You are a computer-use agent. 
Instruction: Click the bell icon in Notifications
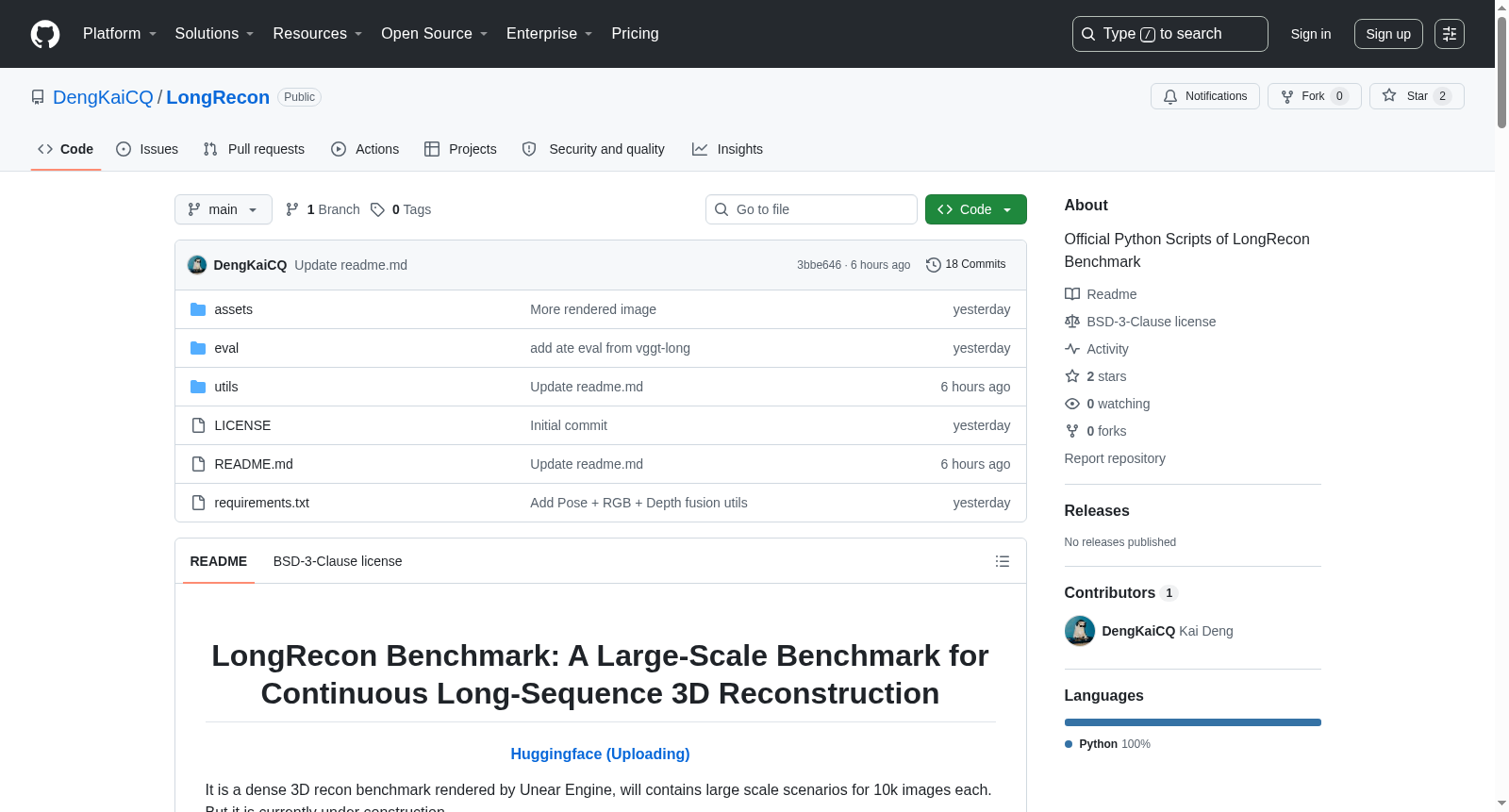(1170, 96)
